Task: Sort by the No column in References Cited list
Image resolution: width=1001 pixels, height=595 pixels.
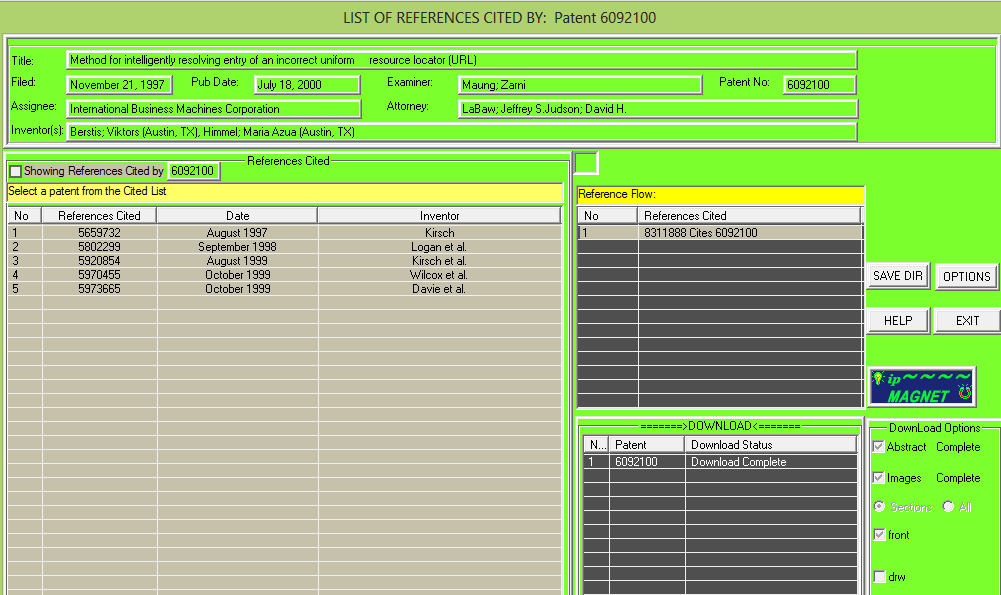Action: click(25, 216)
